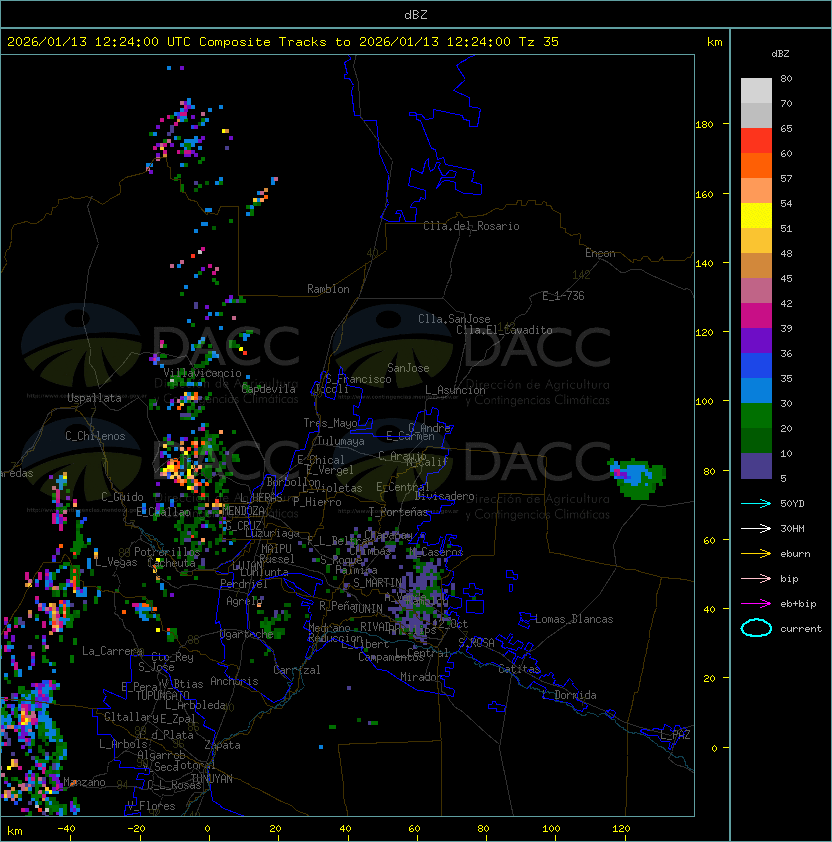Pick the royal blue 35–36 dBZ swatch
This screenshot has width=832, height=842.
point(756,366)
